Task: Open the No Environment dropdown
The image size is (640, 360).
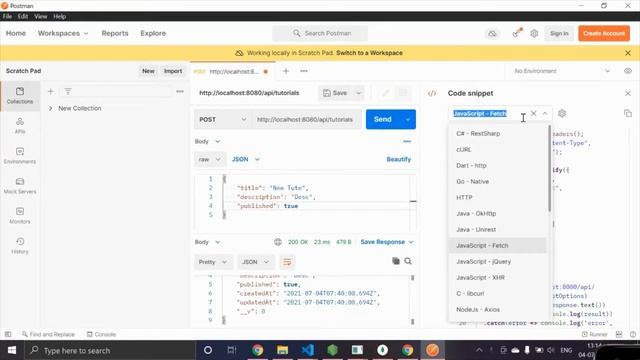Action: pyautogui.click(x=562, y=71)
